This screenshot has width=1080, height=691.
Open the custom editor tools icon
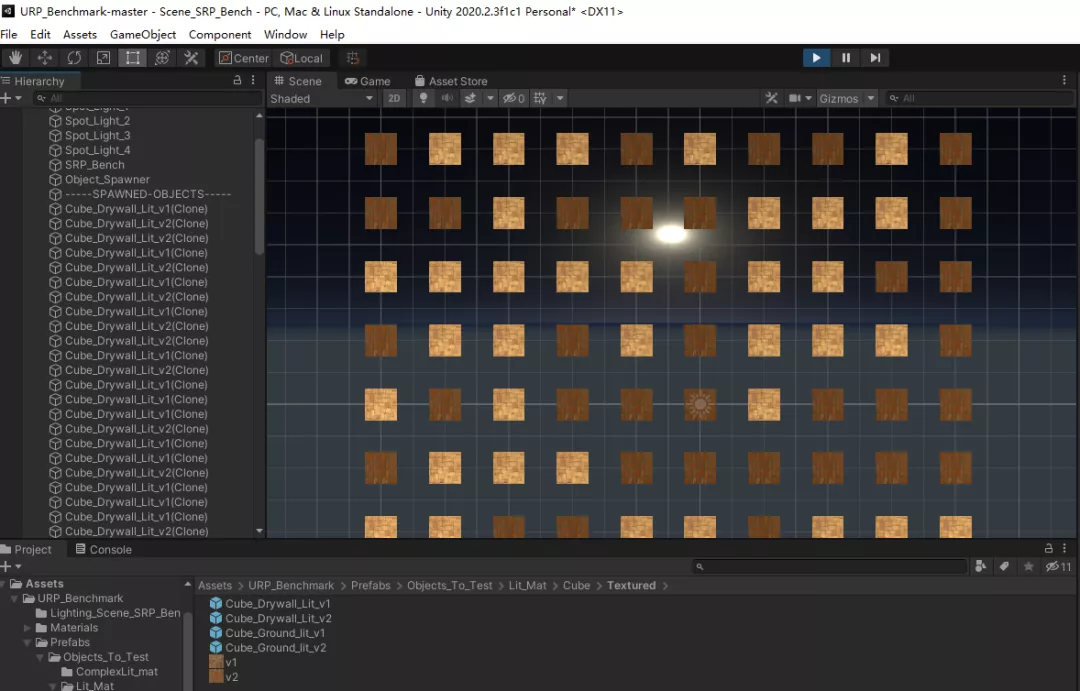click(x=190, y=58)
